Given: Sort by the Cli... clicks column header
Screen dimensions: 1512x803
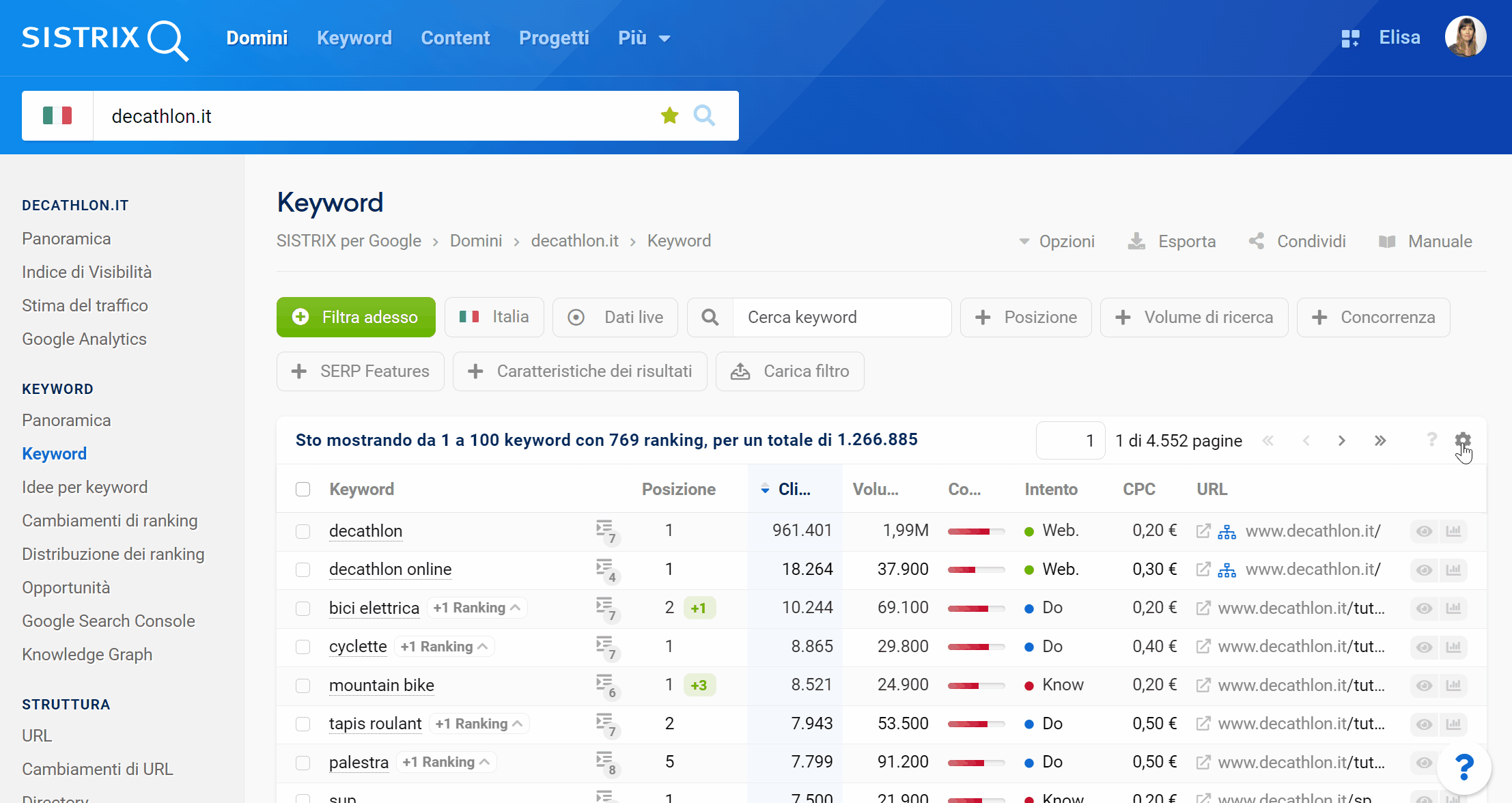Looking at the screenshot, I should pyautogui.click(x=794, y=489).
